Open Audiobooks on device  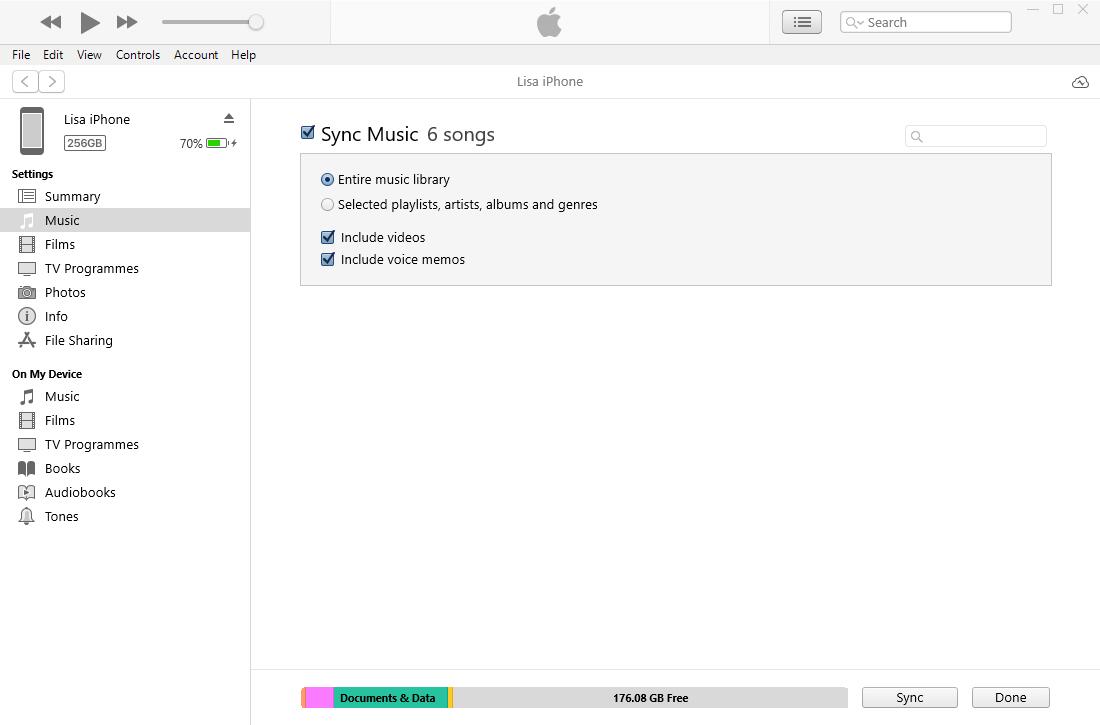[x=125, y=492]
